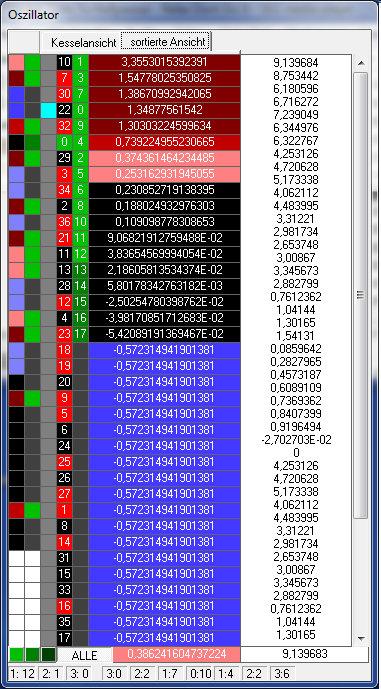Select the sortierte Ansicht tab
This screenshot has width=381, height=689.
(167, 42)
